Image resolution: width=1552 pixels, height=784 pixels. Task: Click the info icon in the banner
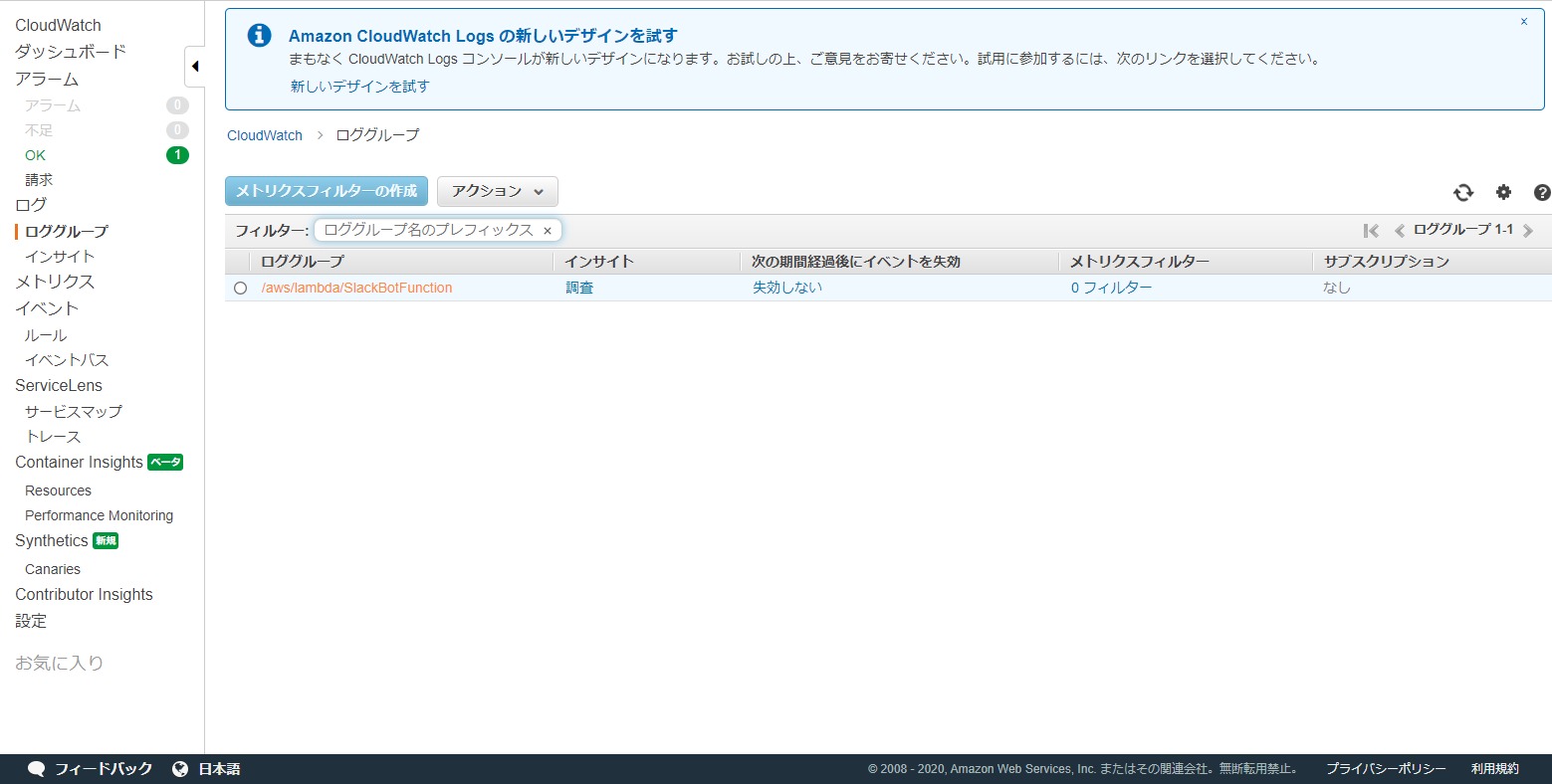[x=259, y=35]
